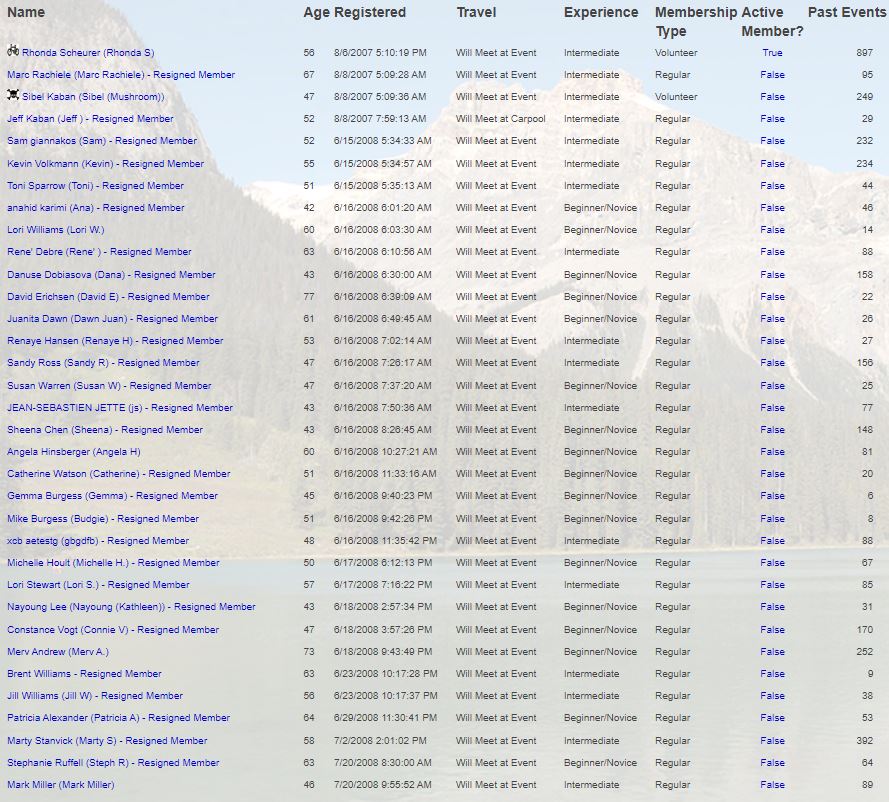Click the False link in Sibel Kaban's row
The image size is (889, 802).
(772, 97)
